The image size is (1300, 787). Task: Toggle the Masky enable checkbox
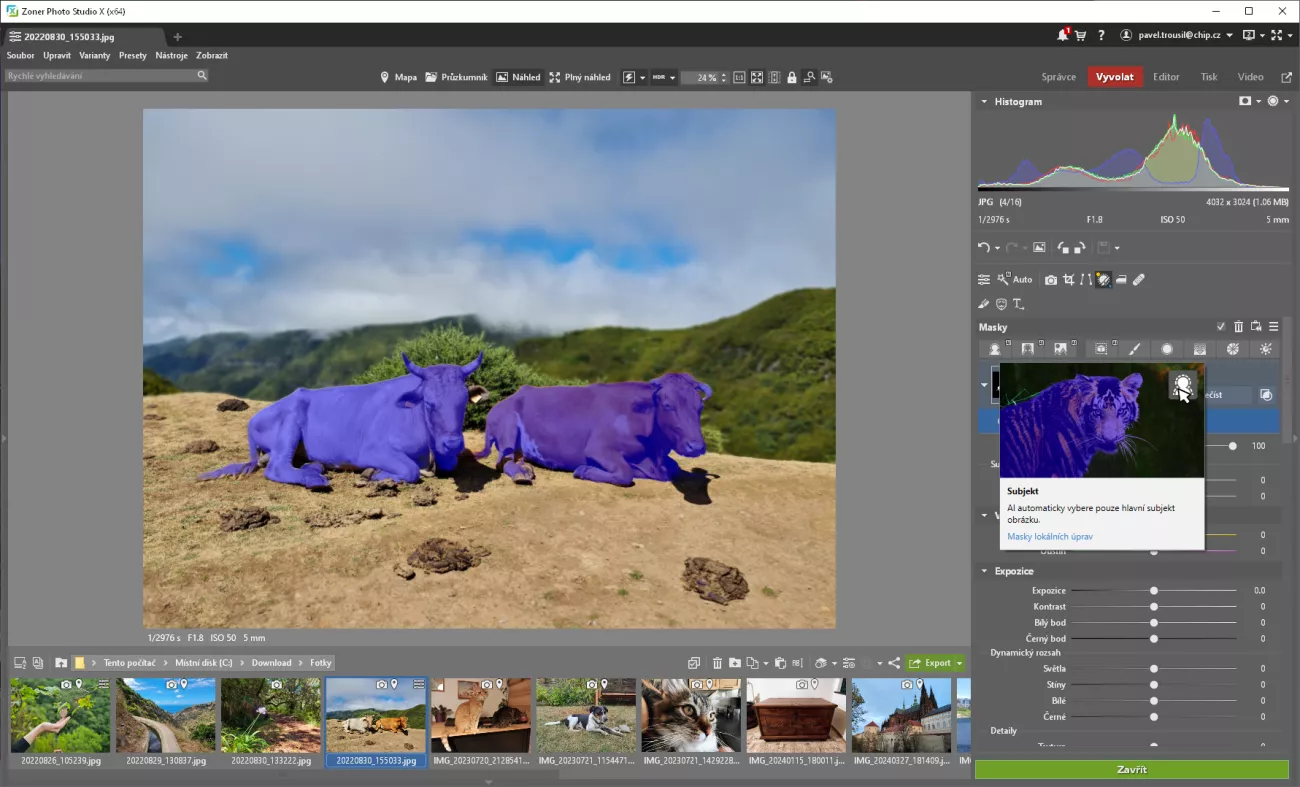tap(1221, 327)
